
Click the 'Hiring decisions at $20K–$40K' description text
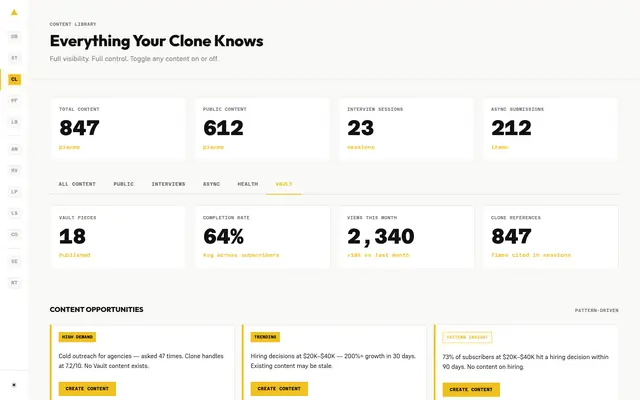click(x=333, y=361)
